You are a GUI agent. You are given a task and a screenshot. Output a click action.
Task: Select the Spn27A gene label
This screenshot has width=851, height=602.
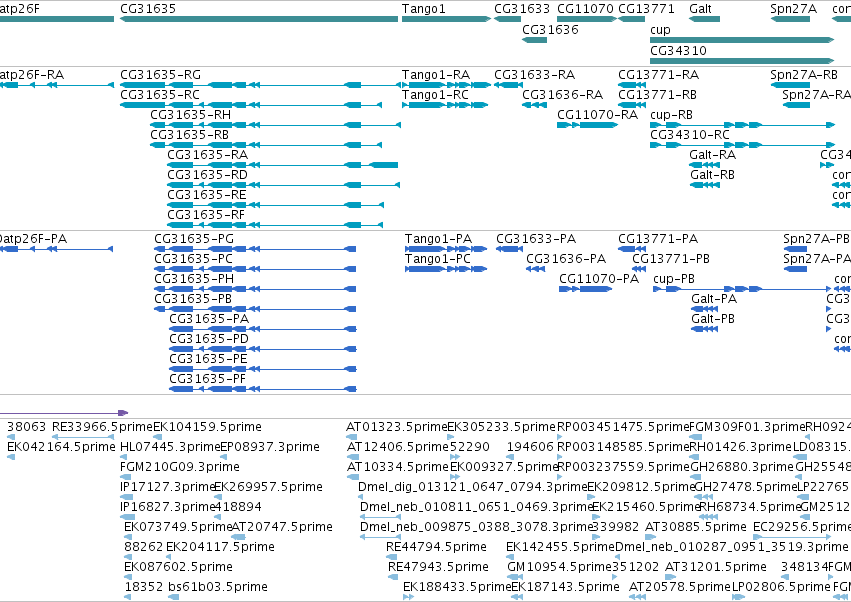click(x=793, y=9)
